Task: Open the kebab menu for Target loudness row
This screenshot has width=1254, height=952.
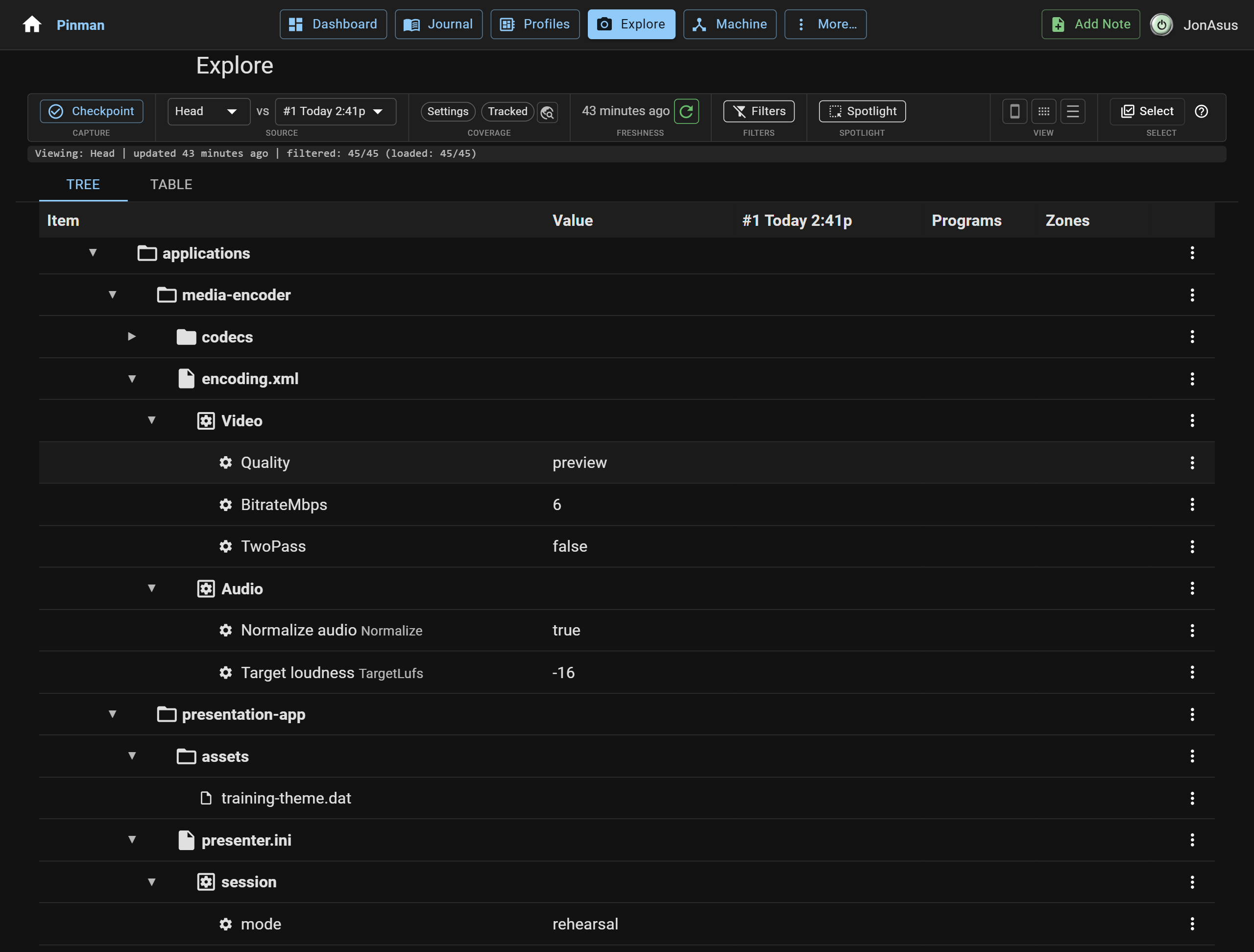Action: point(1192,672)
